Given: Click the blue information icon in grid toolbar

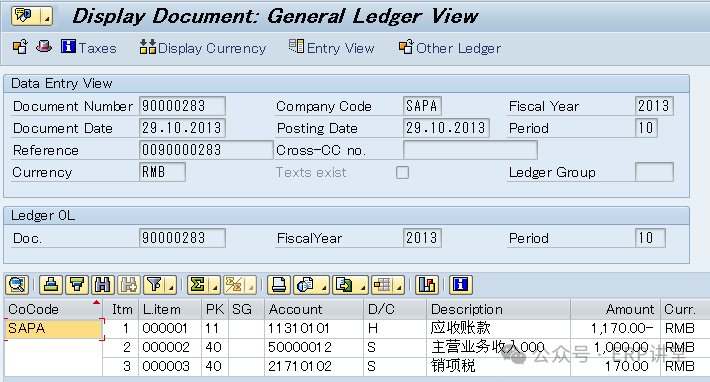Looking at the screenshot, I should point(461,285).
